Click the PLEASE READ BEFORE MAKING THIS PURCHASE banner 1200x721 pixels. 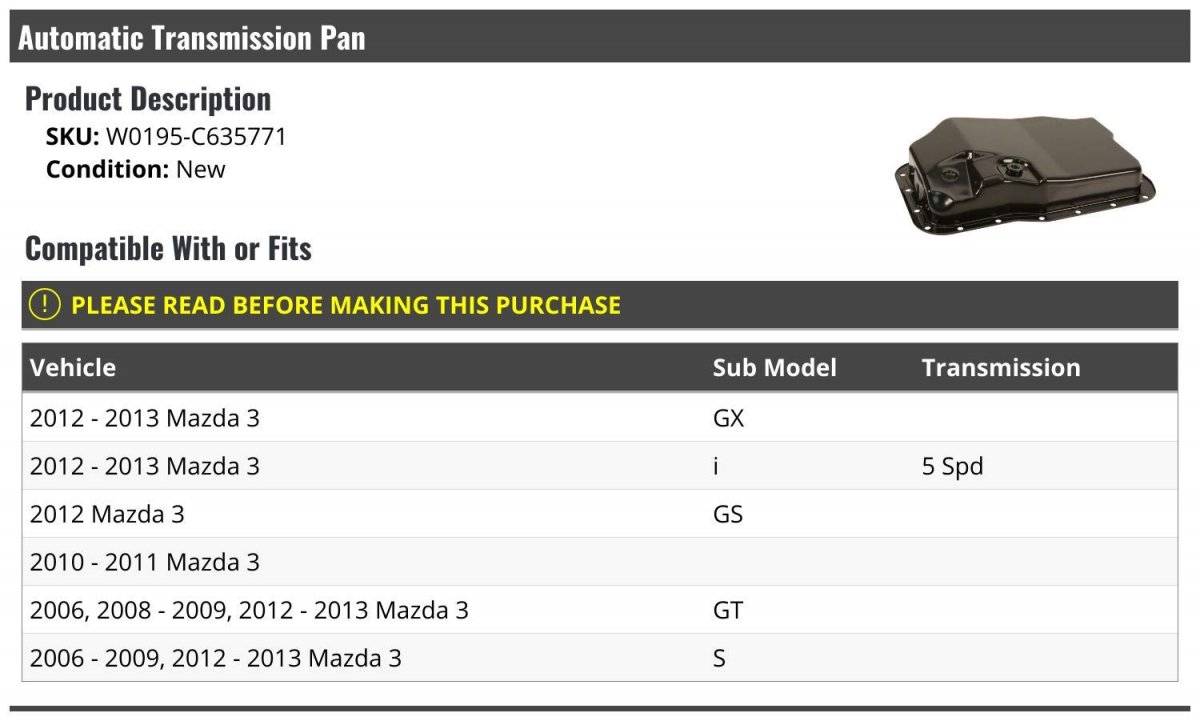tap(600, 305)
